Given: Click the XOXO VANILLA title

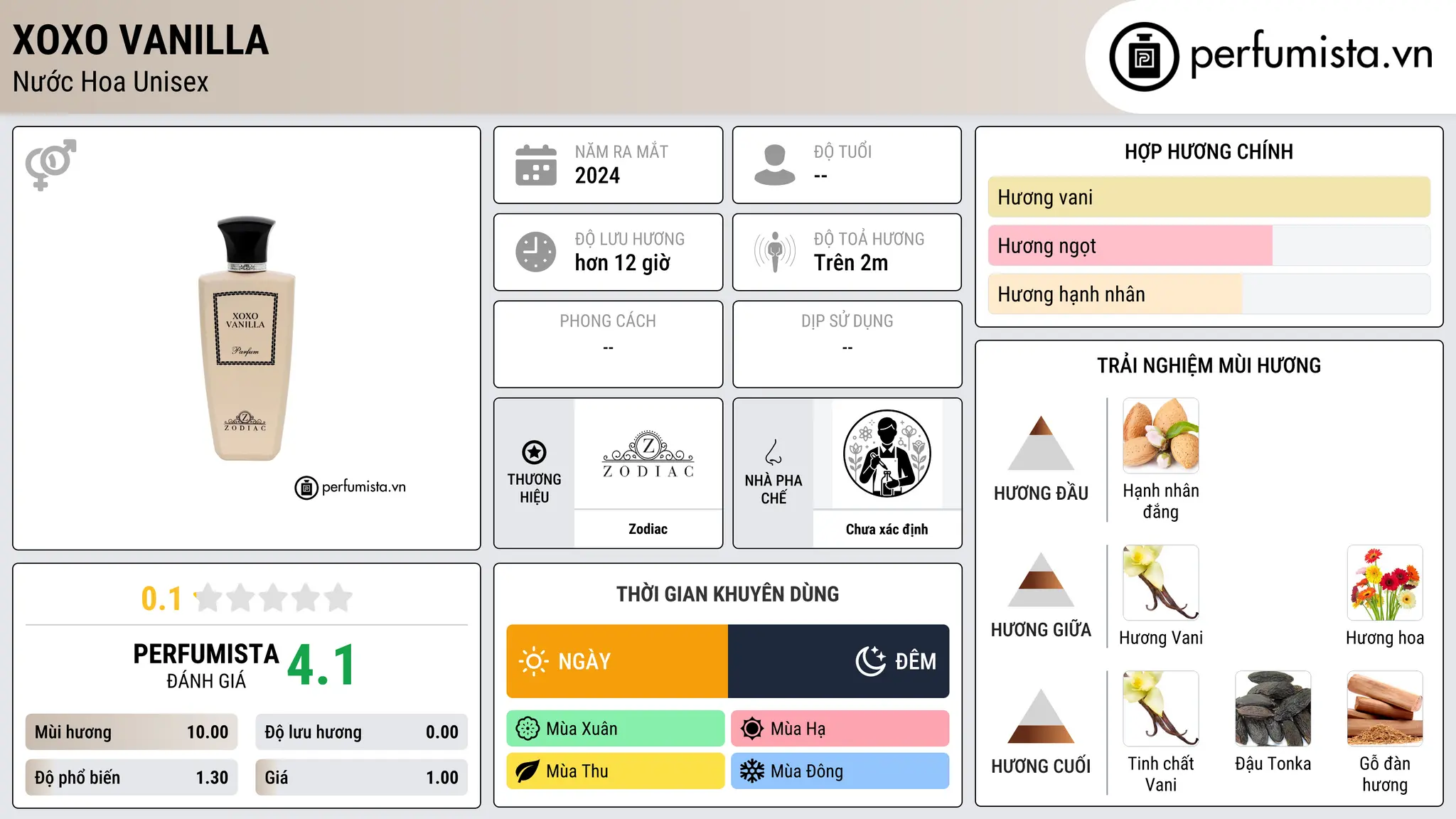Looking at the screenshot, I should coord(141,40).
